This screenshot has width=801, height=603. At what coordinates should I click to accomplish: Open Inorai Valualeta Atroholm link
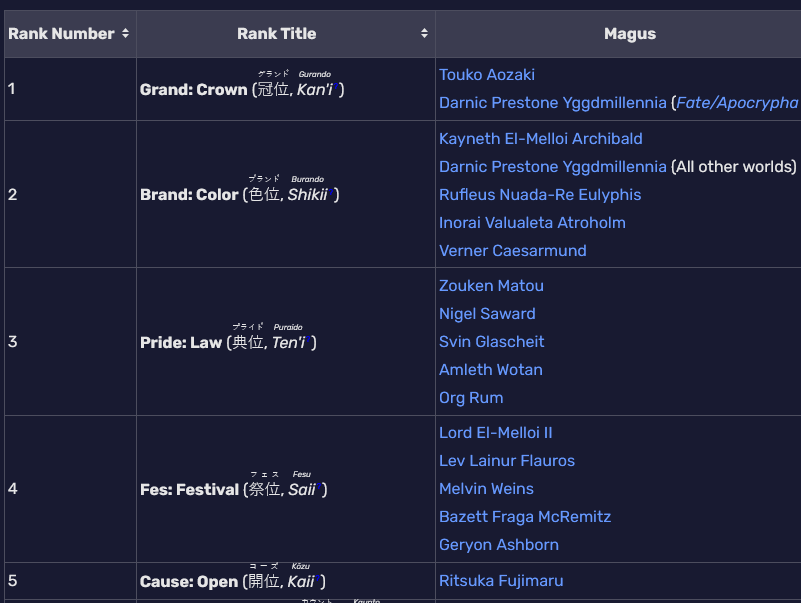tap(532, 223)
